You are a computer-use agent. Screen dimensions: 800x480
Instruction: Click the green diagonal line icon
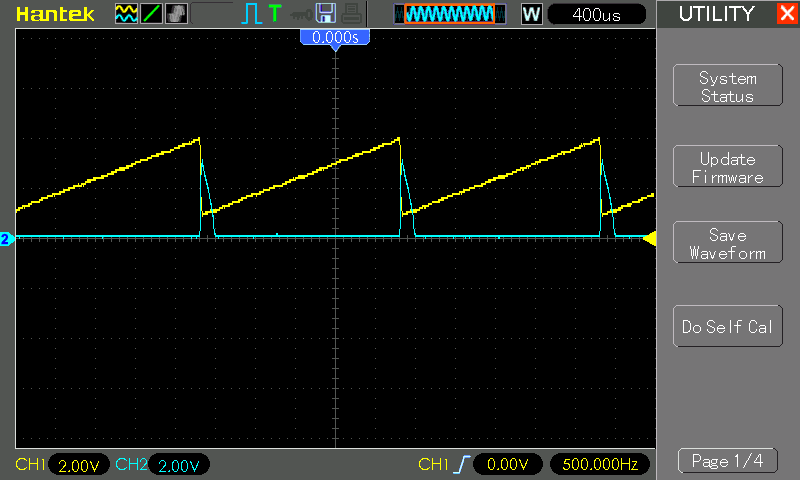tap(152, 14)
